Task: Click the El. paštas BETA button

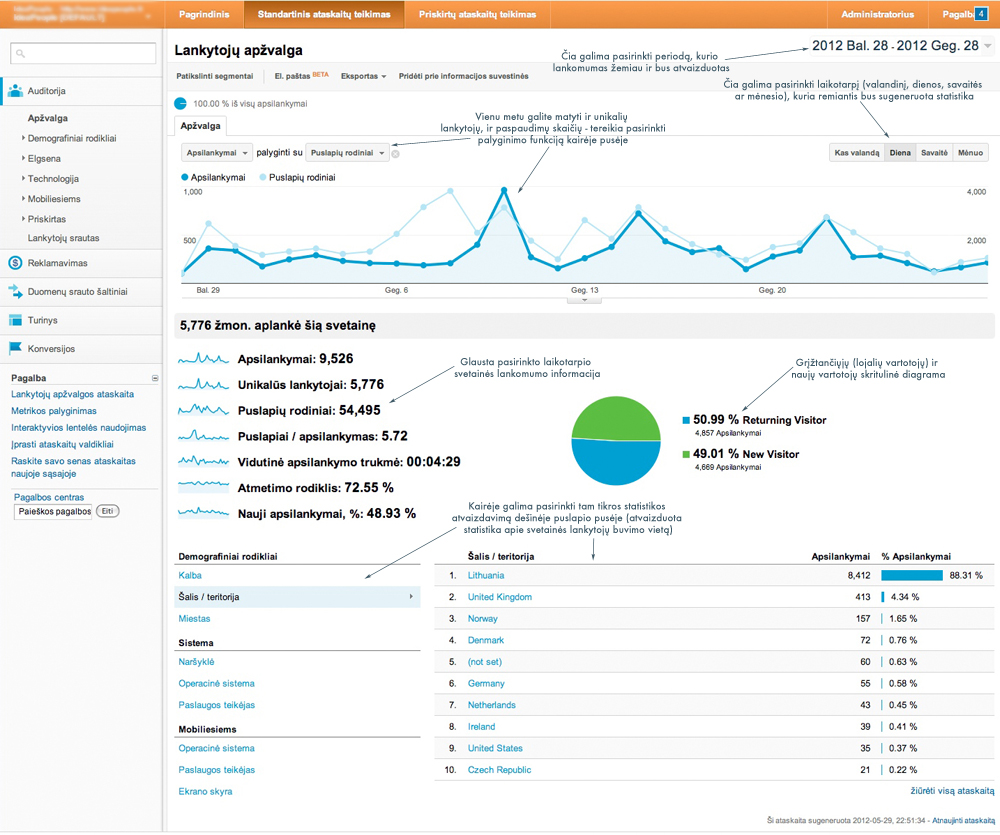Action: (x=302, y=76)
